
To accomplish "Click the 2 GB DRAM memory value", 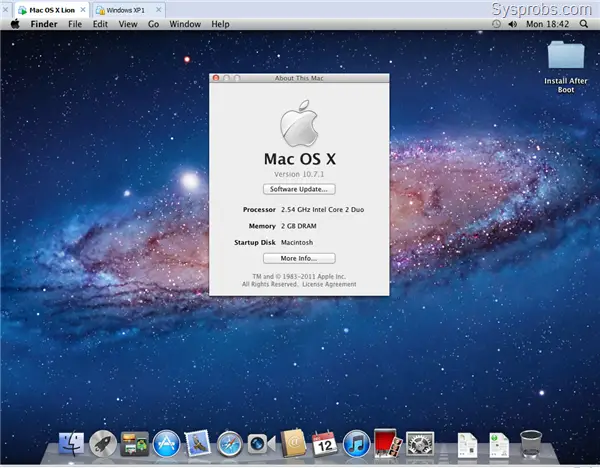I will coord(299,226).
